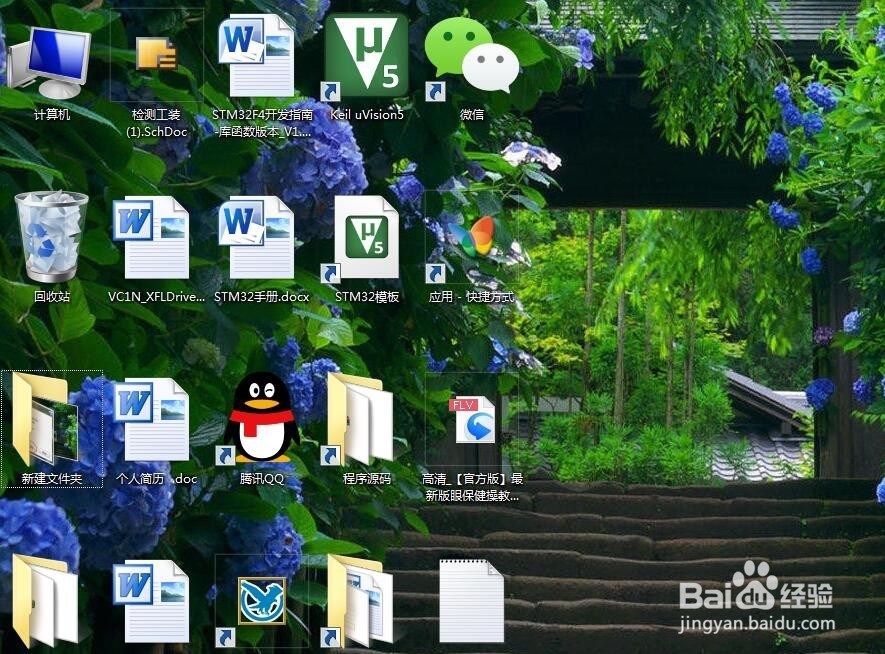Screen dimensions: 885x654
Task: Click the 腾讯QQ label text
Action: pyautogui.click(x=261, y=479)
